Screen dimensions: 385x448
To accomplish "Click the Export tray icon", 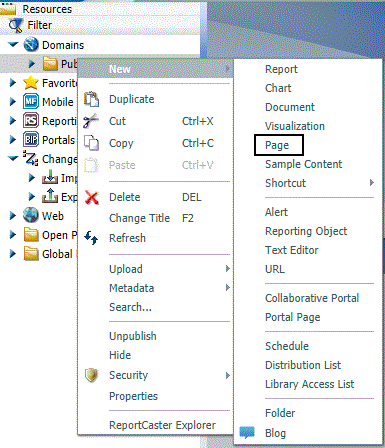I will click(x=50, y=196).
